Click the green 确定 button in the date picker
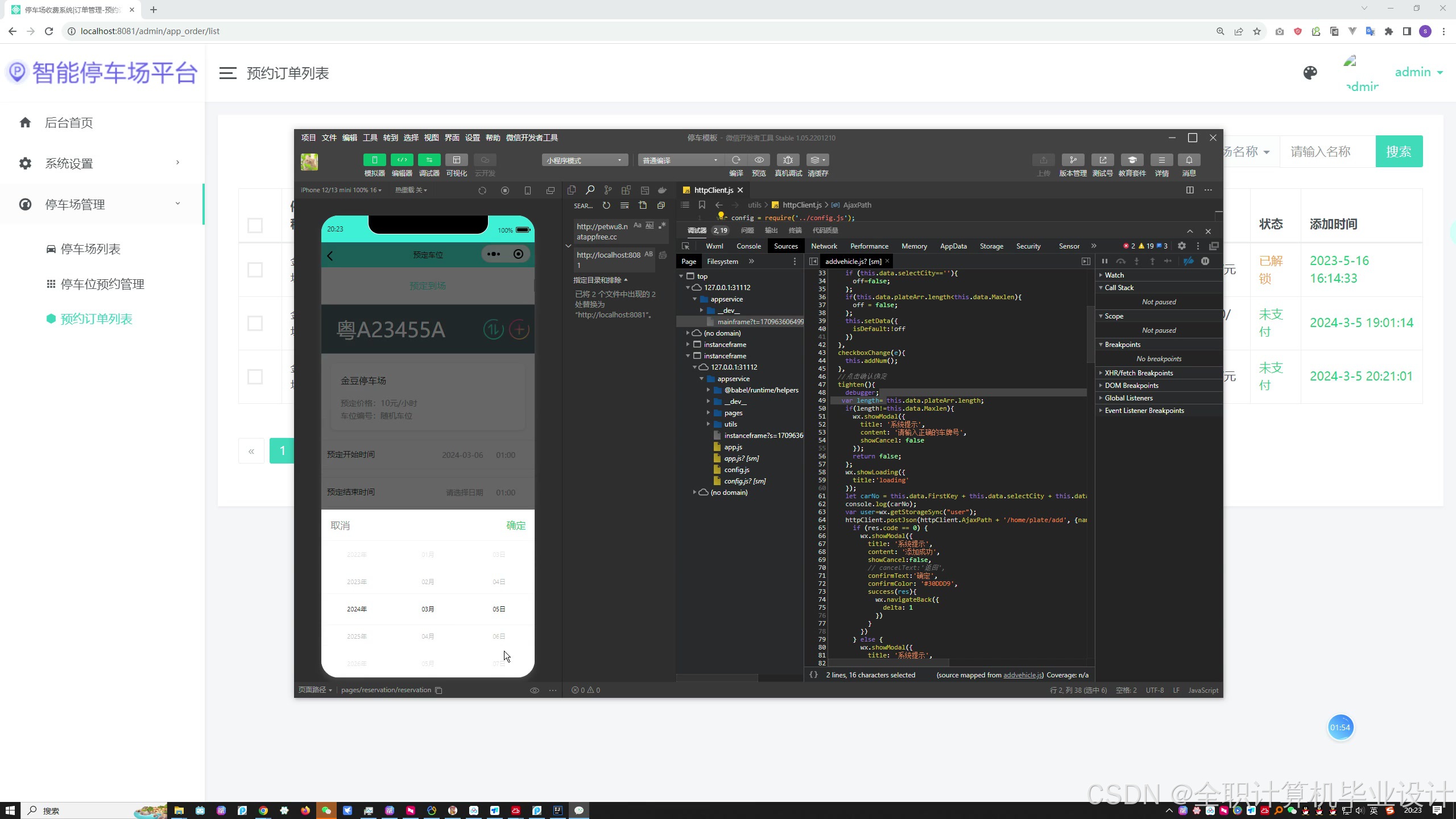 [x=516, y=526]
